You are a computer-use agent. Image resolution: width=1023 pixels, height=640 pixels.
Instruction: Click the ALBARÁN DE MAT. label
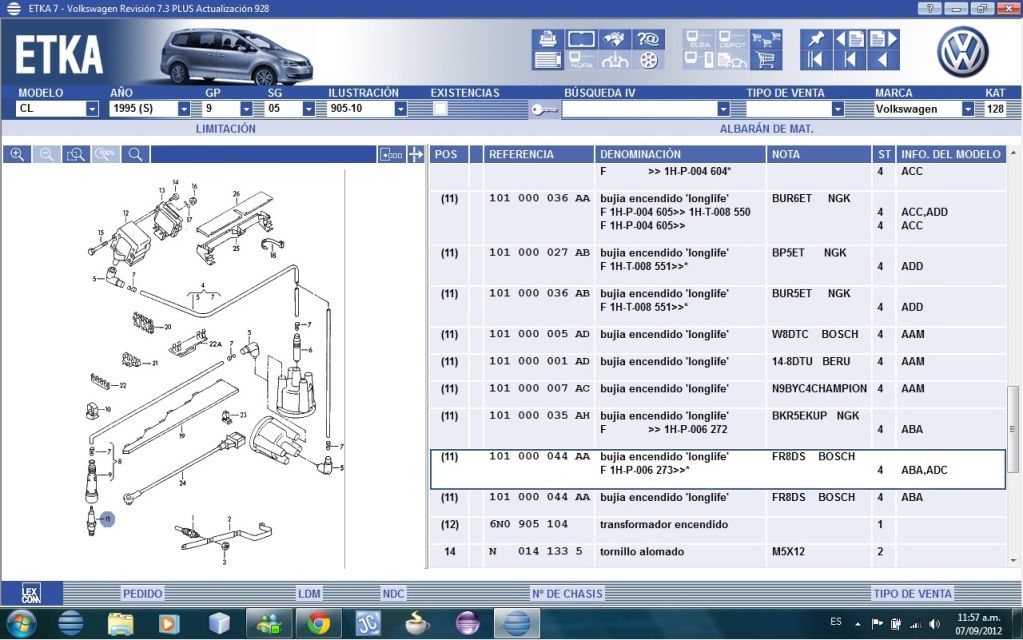pyautogui.click(x=767, y=129)
